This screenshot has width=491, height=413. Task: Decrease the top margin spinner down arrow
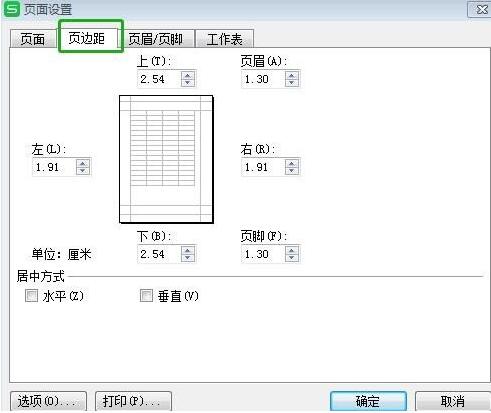188,83
